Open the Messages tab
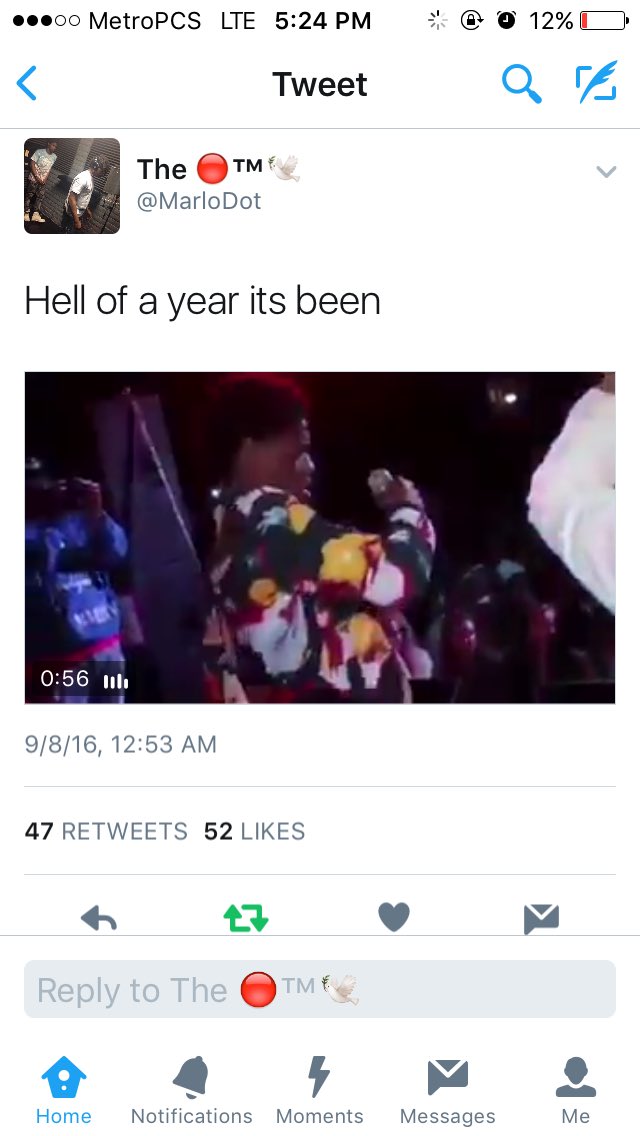The image size is (640, 1136). pos(447,1091)
